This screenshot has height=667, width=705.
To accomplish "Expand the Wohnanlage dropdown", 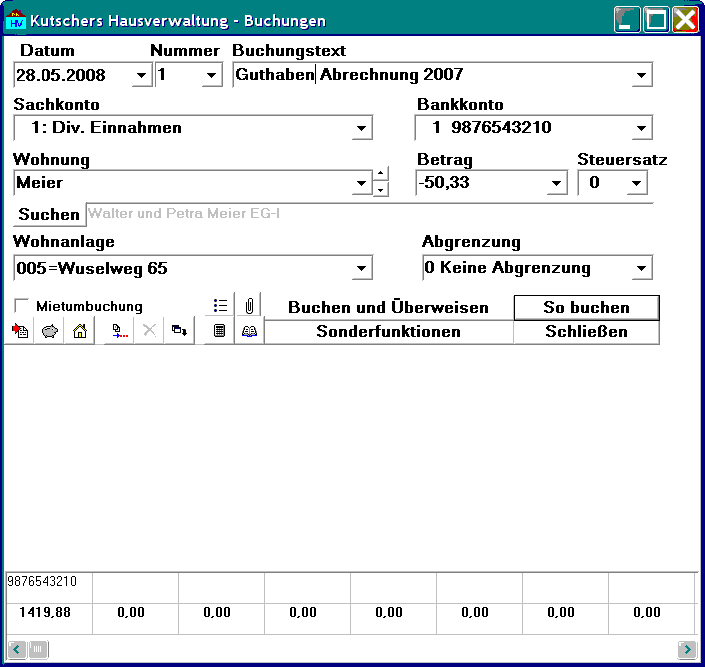I will (361, 268).
